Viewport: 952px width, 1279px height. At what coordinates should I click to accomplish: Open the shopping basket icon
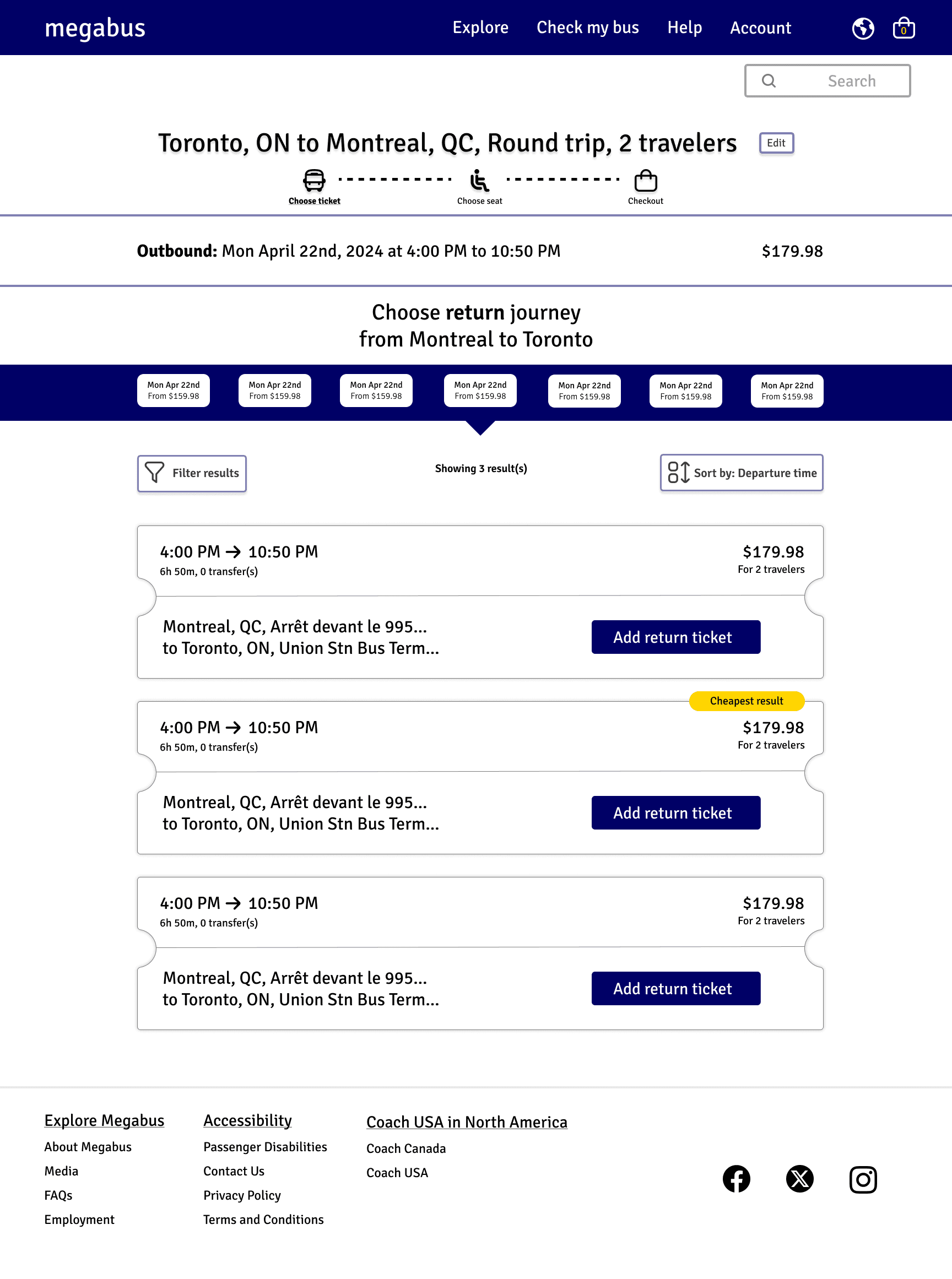click(903, 28)
